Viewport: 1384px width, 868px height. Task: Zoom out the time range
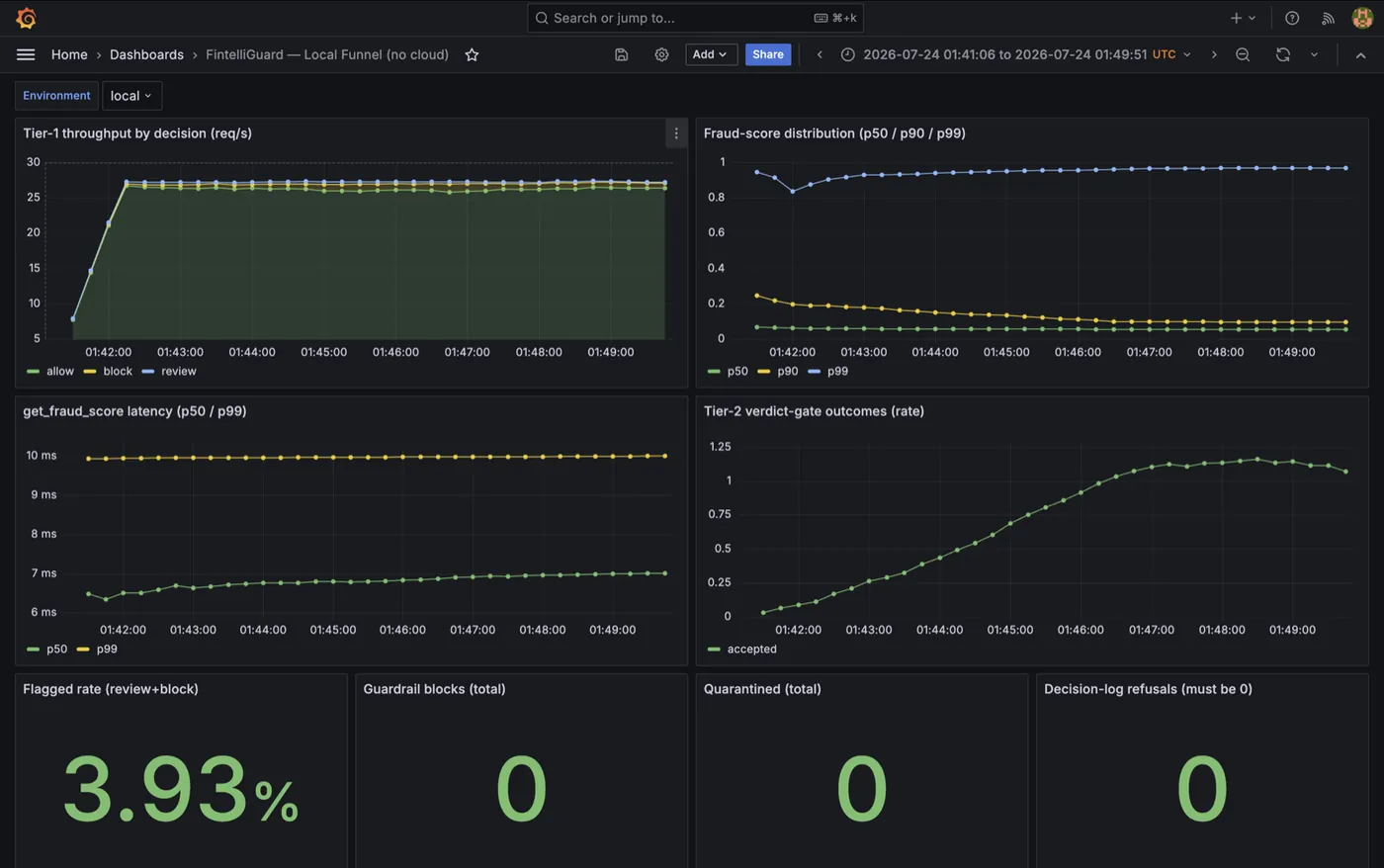(x=1243, y=54)
